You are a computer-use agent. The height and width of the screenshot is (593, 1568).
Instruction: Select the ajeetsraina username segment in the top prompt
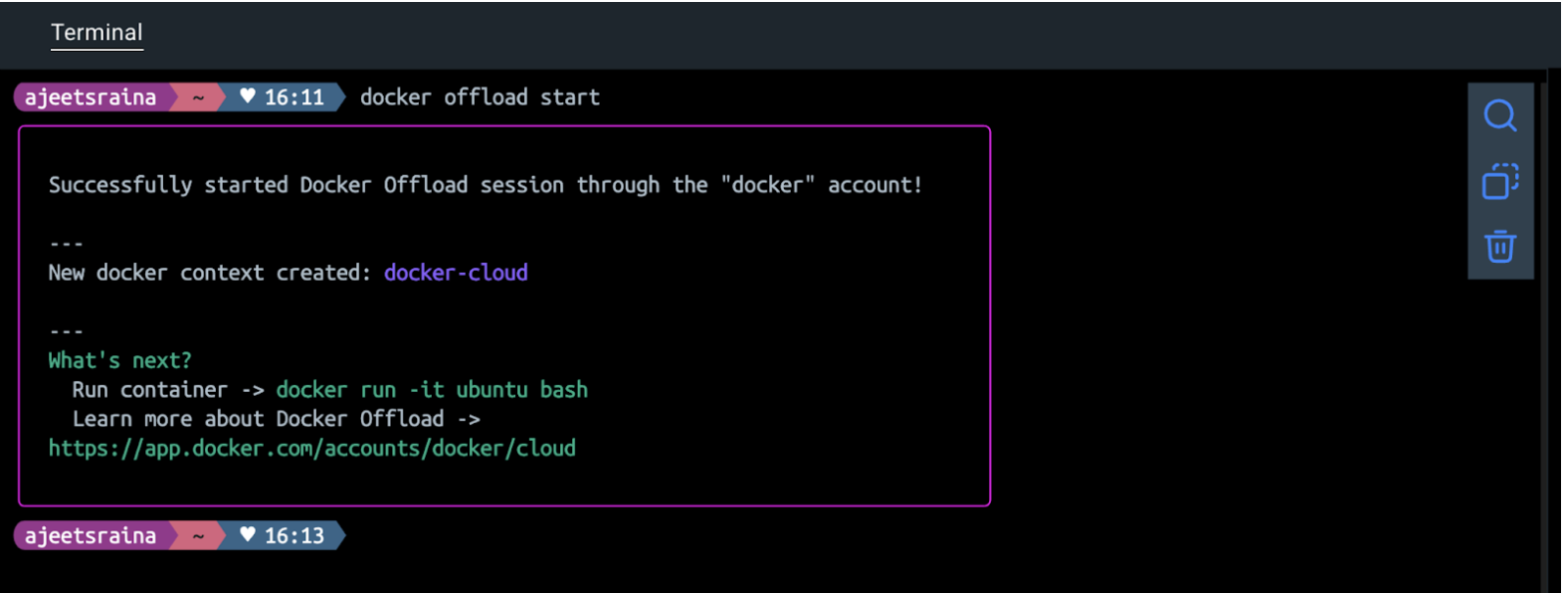click(90, 97)
